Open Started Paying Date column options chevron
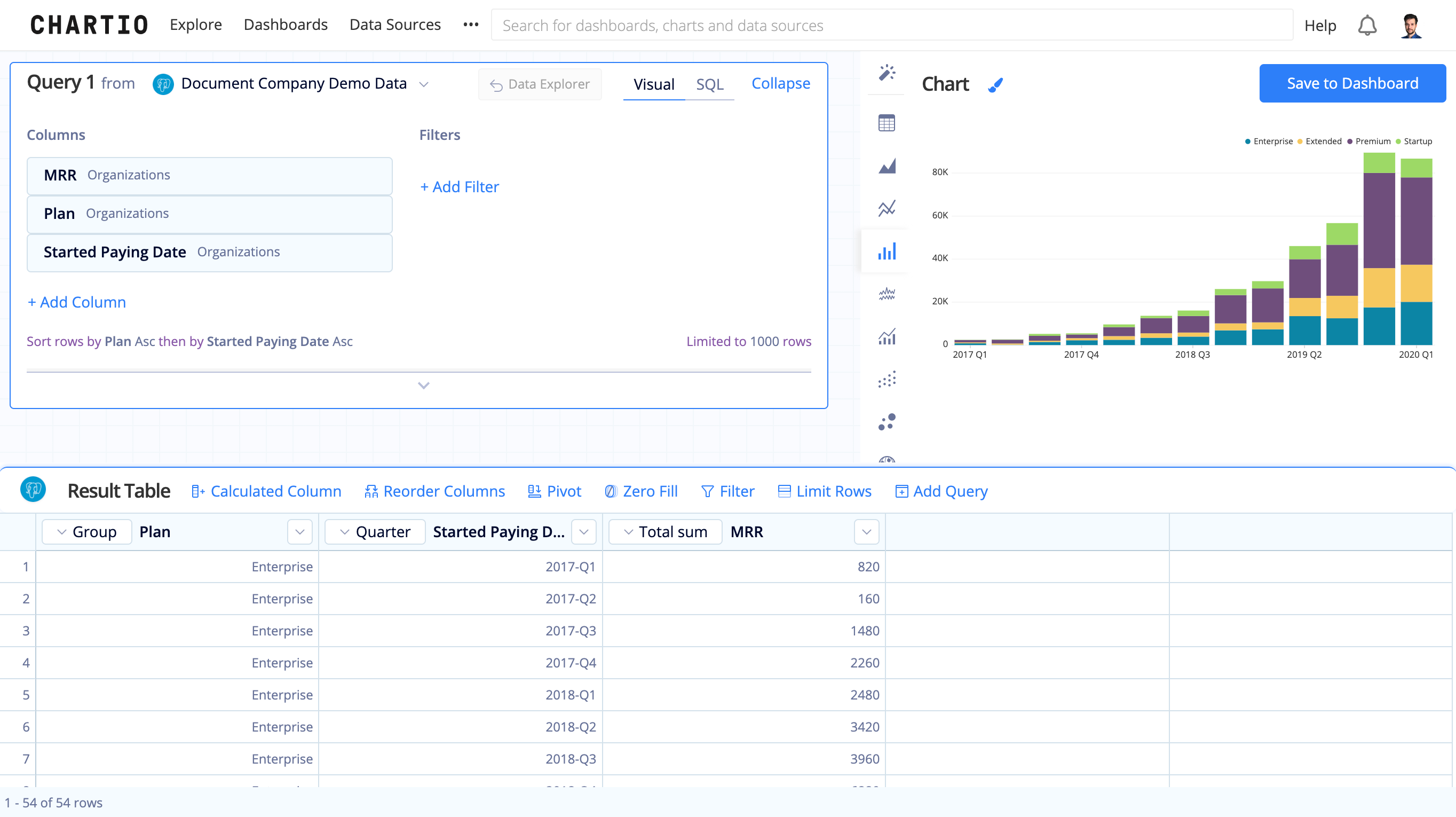The width and height of the screenshot is (1456, 817). pos(584,532)
